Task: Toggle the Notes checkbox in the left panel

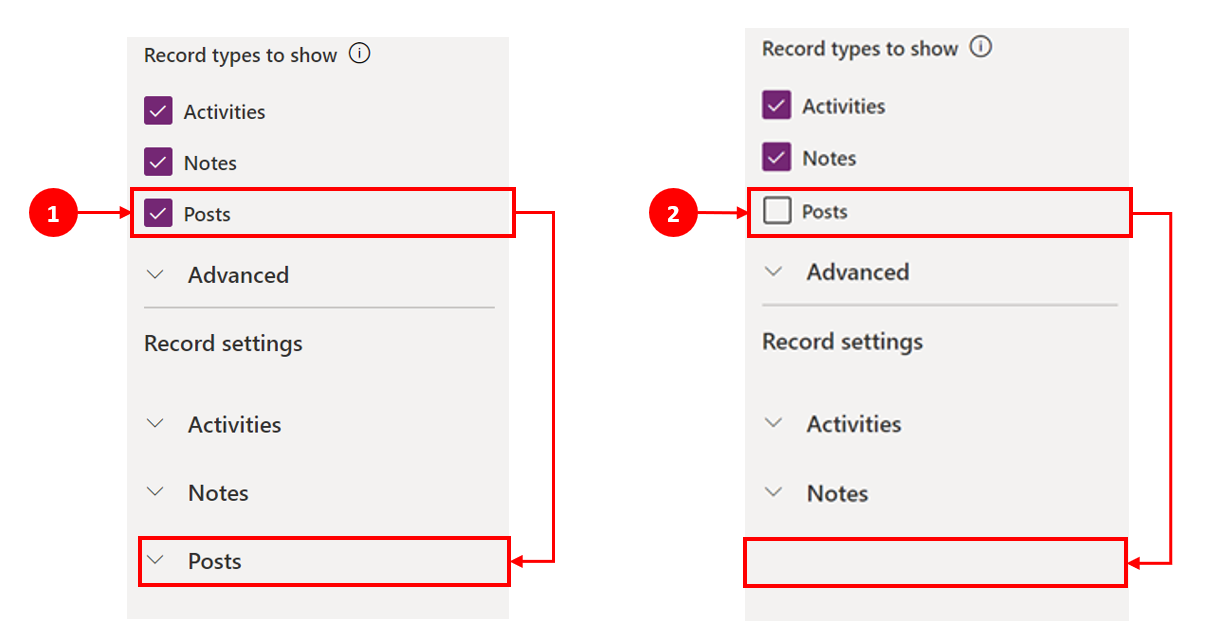Action: (x=157, y=162)
